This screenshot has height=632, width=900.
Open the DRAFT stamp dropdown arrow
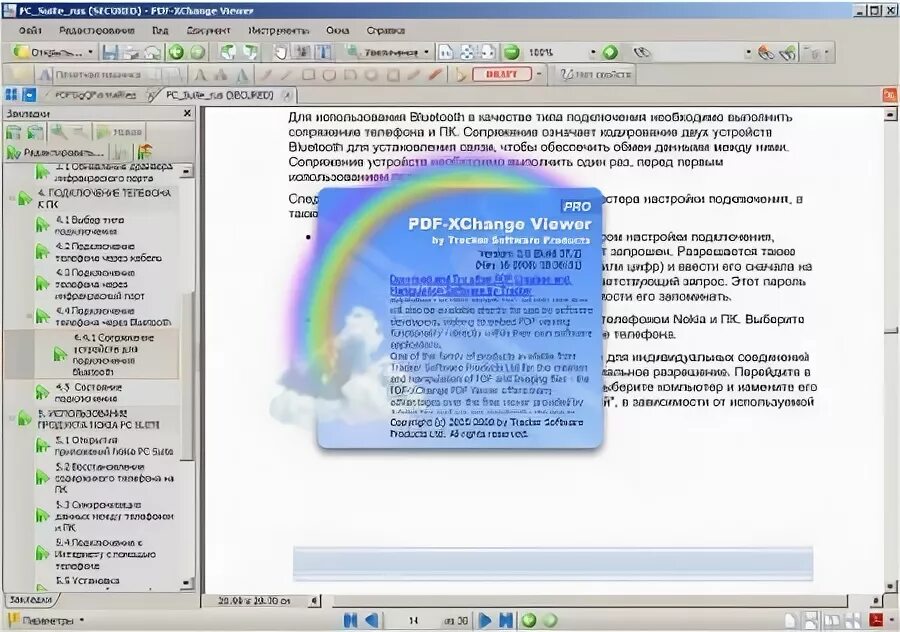pos(539,75)
